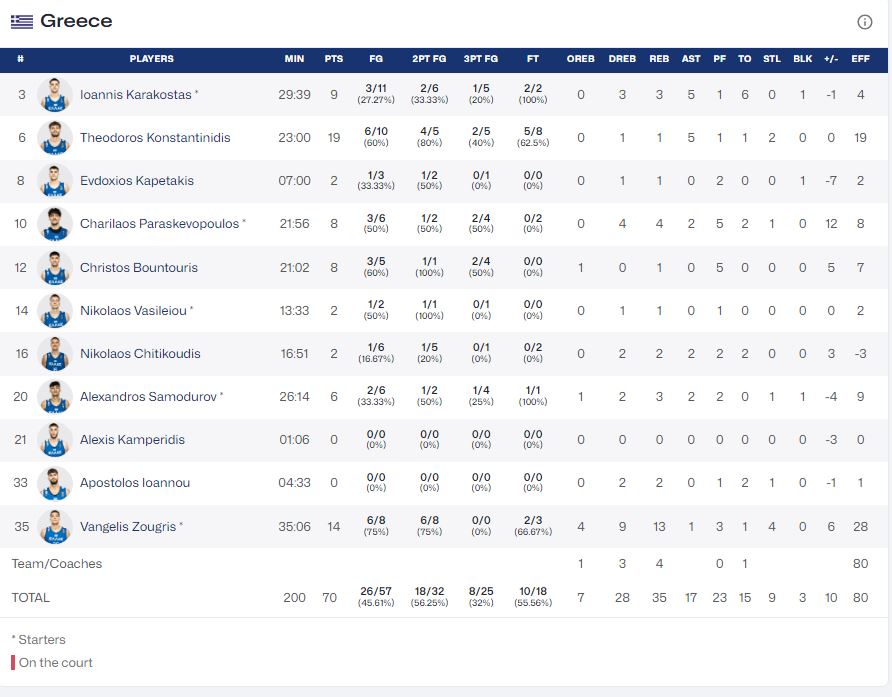892x697 pixels.
Task: Select Nikolaos Chitikoudis avatar image
Action: (x=55, y=354)
